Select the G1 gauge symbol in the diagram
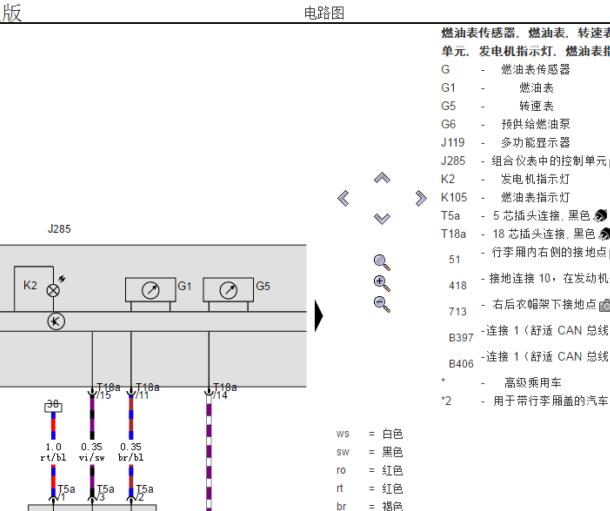The width and height of the screenshot is (610, 511). pyautogui.click(x=151, y=290)
